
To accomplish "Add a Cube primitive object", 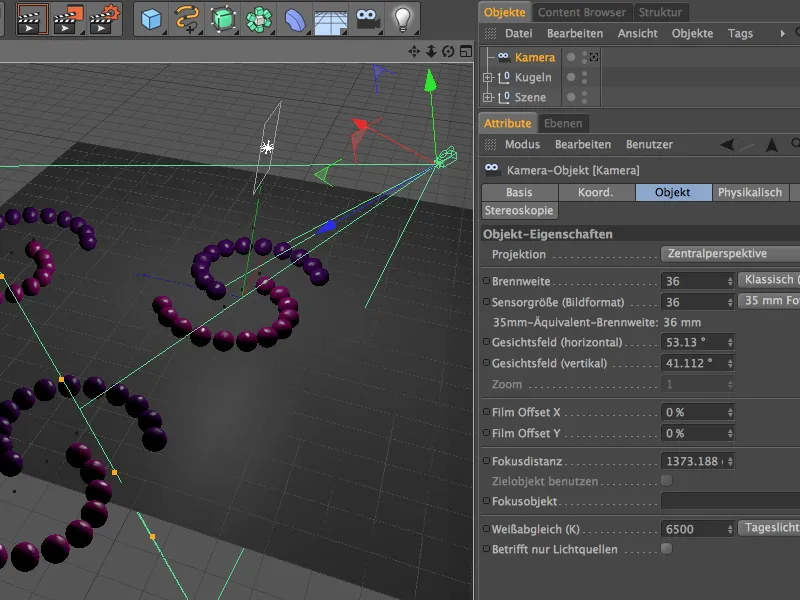I will point(152,19).
